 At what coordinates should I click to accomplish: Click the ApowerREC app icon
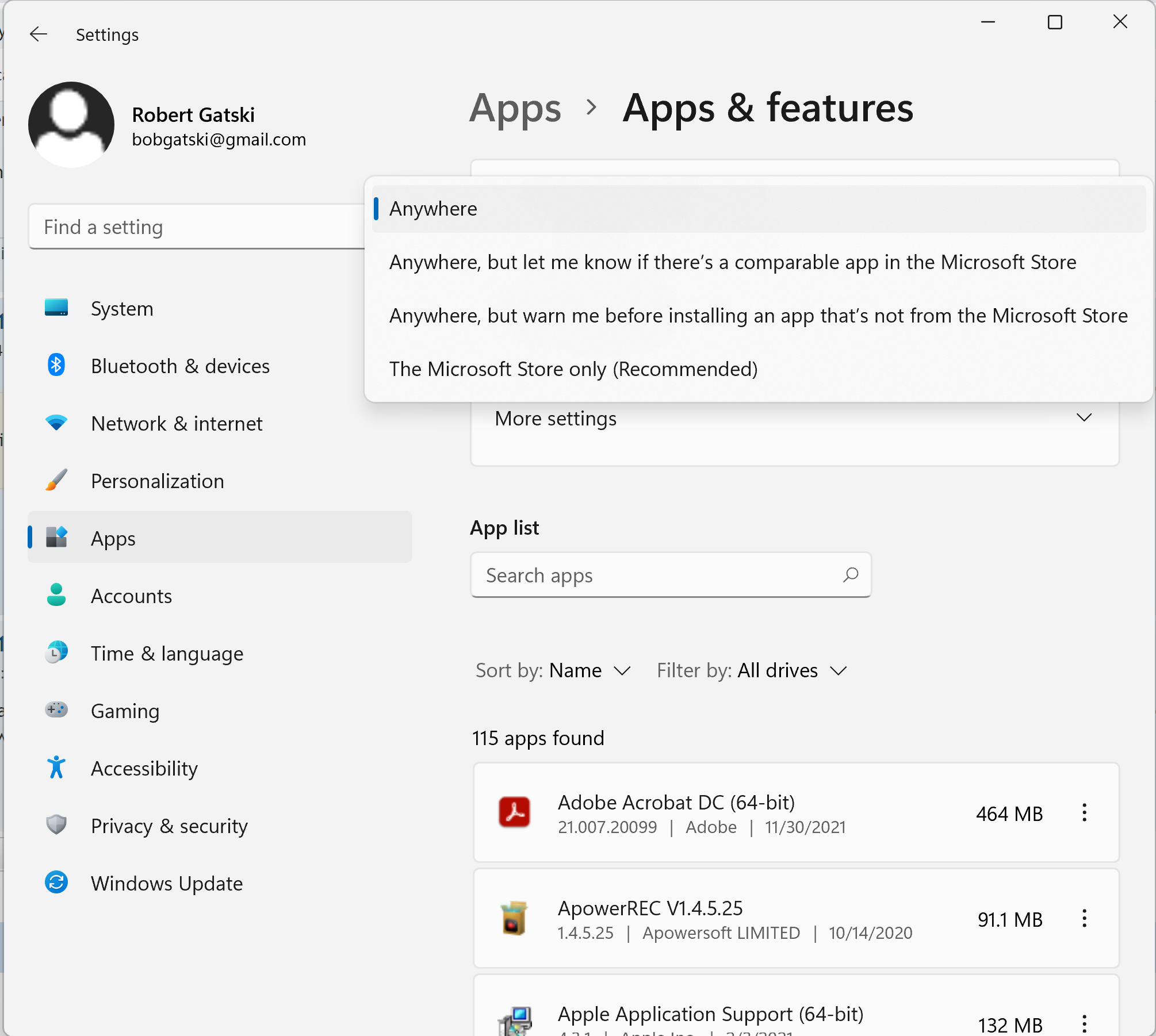(x=514, y=918)
